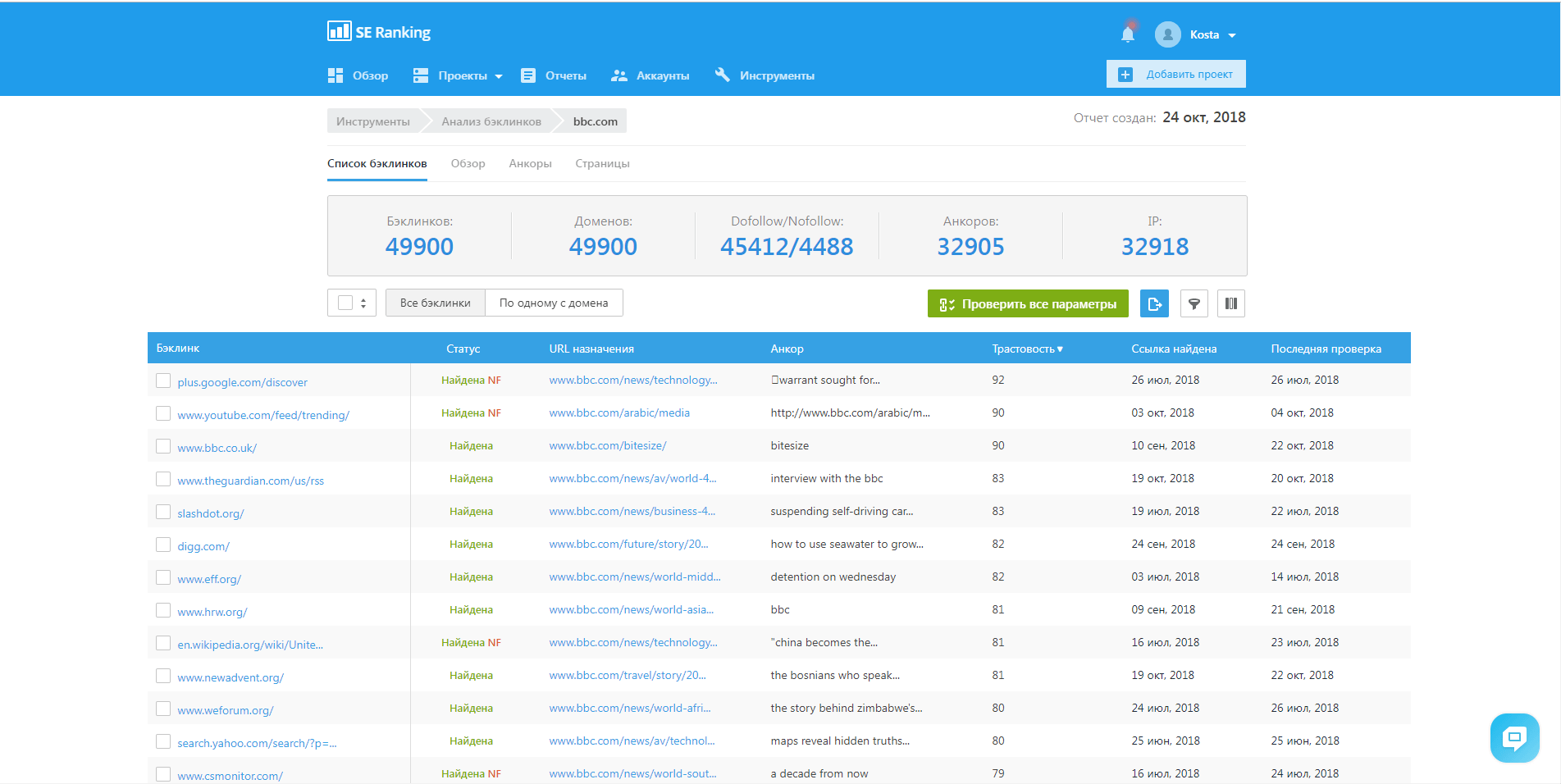Check the www.eff.org row checkbox
This screenshot has height=784, width=1561.
[x=163, y=577]
